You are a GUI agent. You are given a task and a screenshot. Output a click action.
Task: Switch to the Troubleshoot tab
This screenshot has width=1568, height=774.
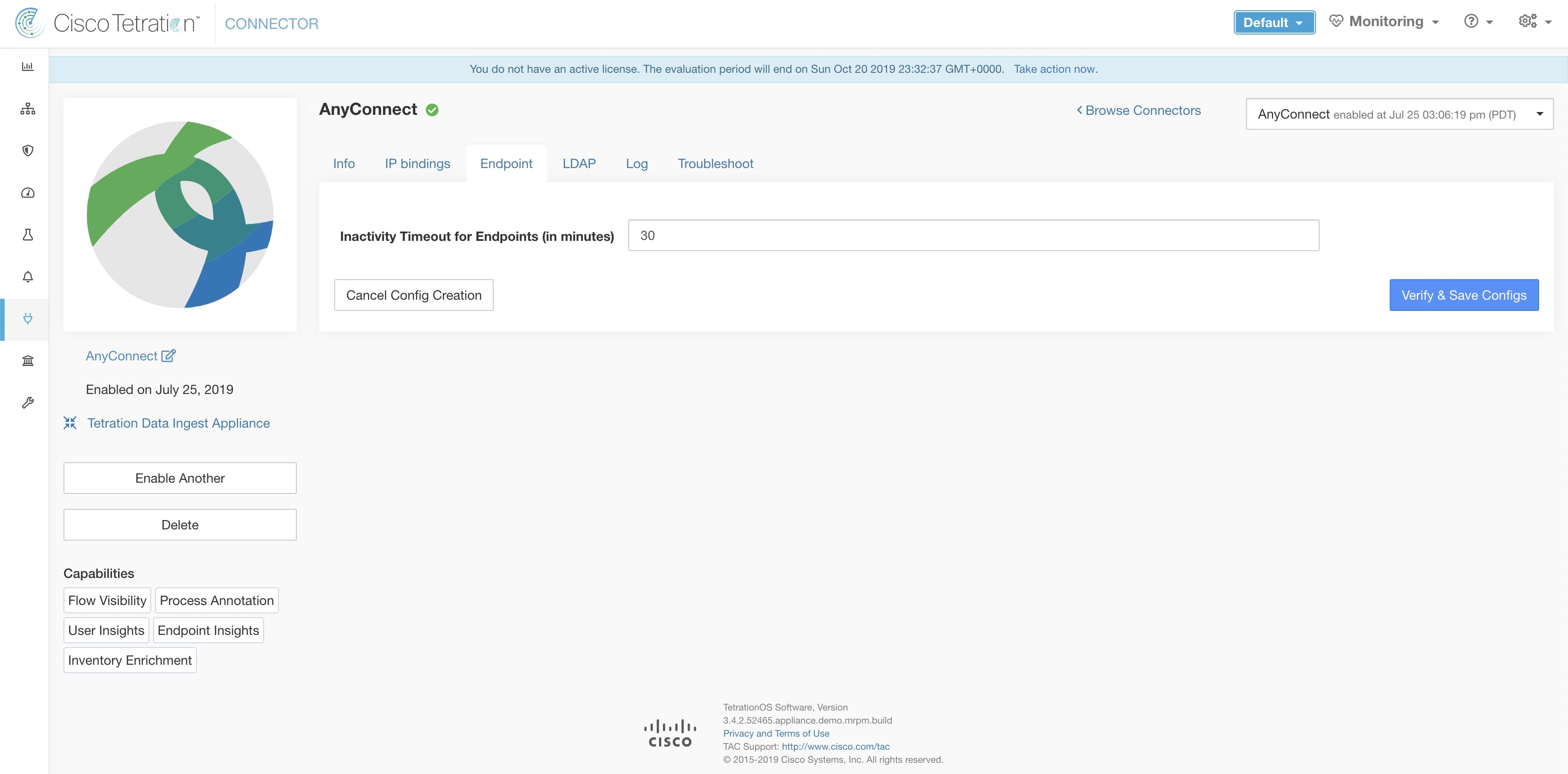click(x=715, y=163)
